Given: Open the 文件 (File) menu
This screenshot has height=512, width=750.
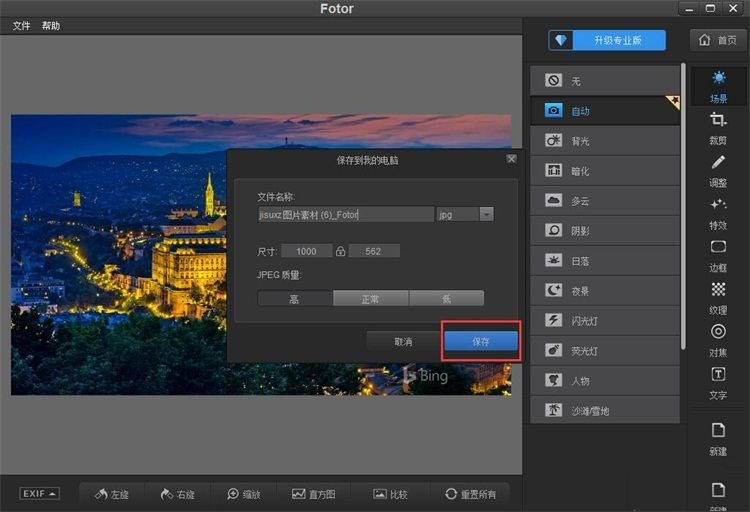Looking at the screenshot, I should [x=22, y=26].
